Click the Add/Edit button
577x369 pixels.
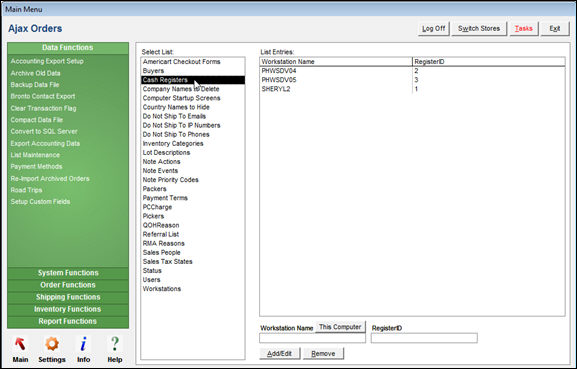(x=280, y=354)
